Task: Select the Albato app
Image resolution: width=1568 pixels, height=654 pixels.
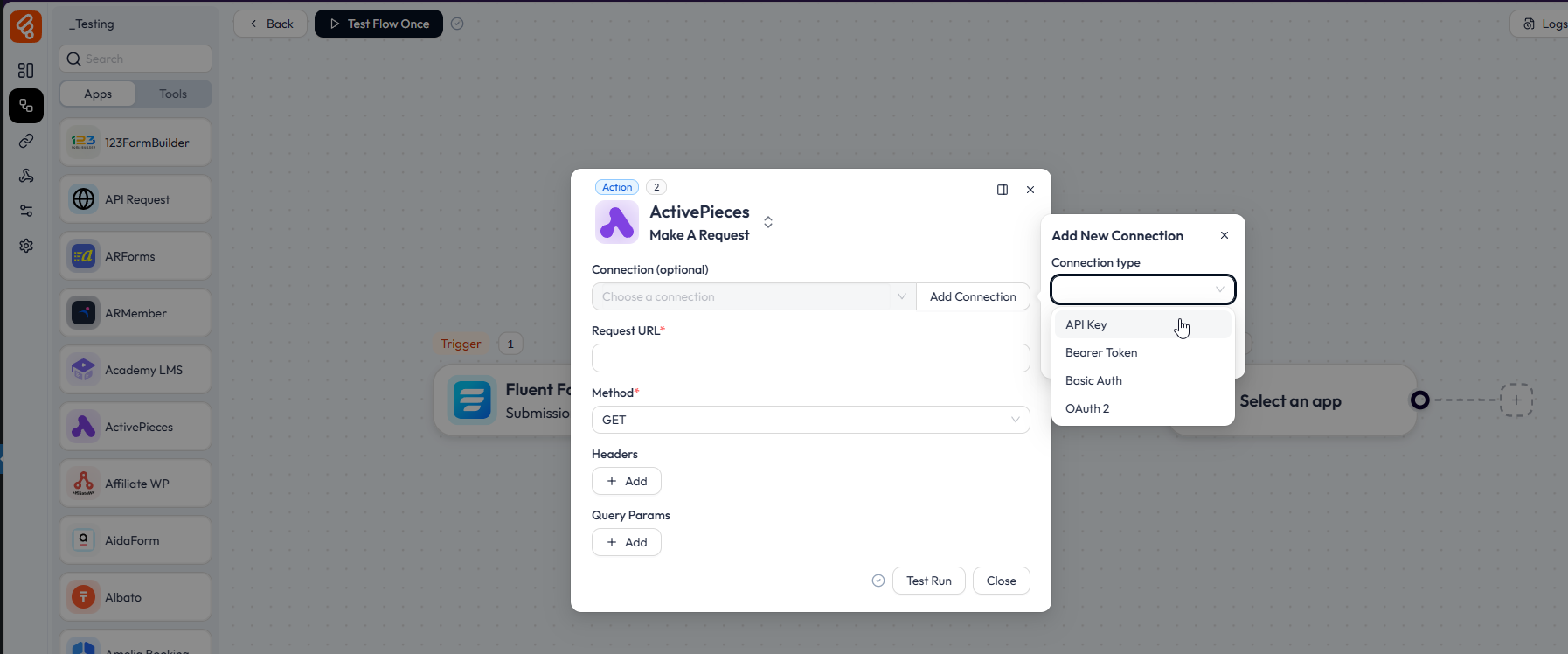Action: [x=135, y=597]
